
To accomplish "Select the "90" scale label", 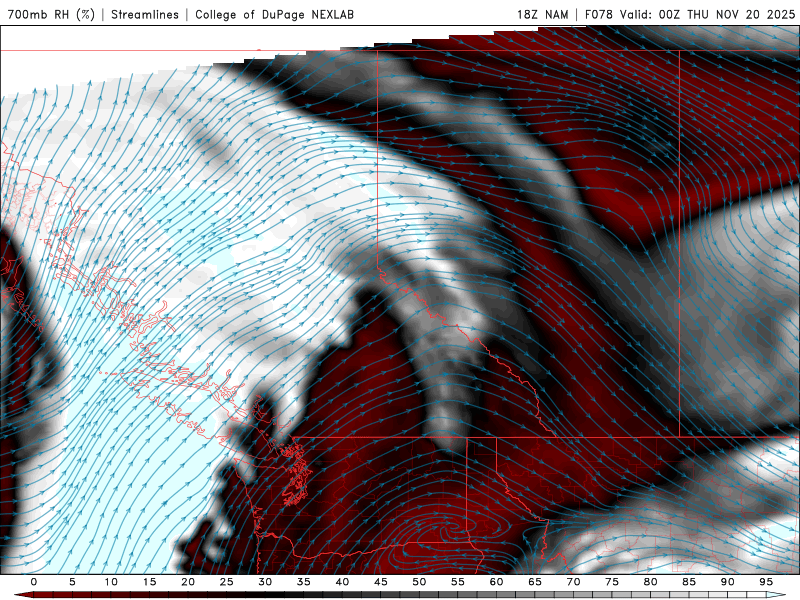I will [727, 582].
